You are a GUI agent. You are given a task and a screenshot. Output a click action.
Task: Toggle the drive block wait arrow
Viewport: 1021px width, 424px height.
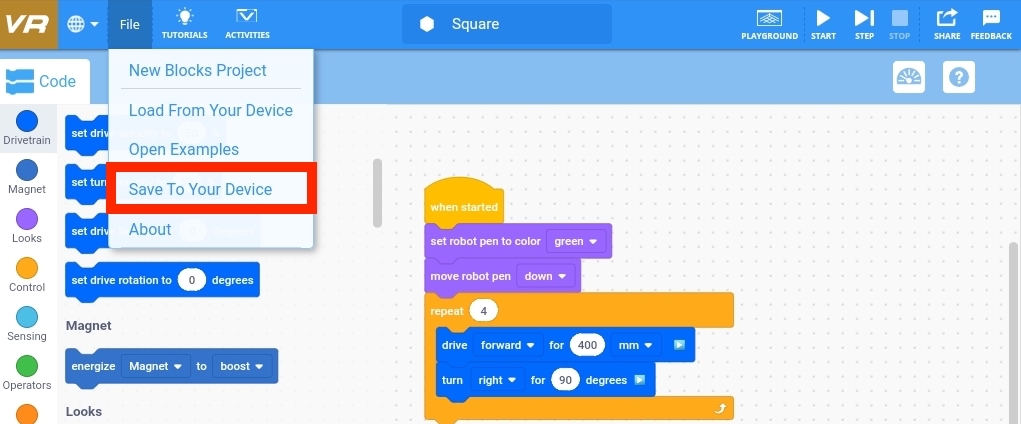click(x=678, y=345)
